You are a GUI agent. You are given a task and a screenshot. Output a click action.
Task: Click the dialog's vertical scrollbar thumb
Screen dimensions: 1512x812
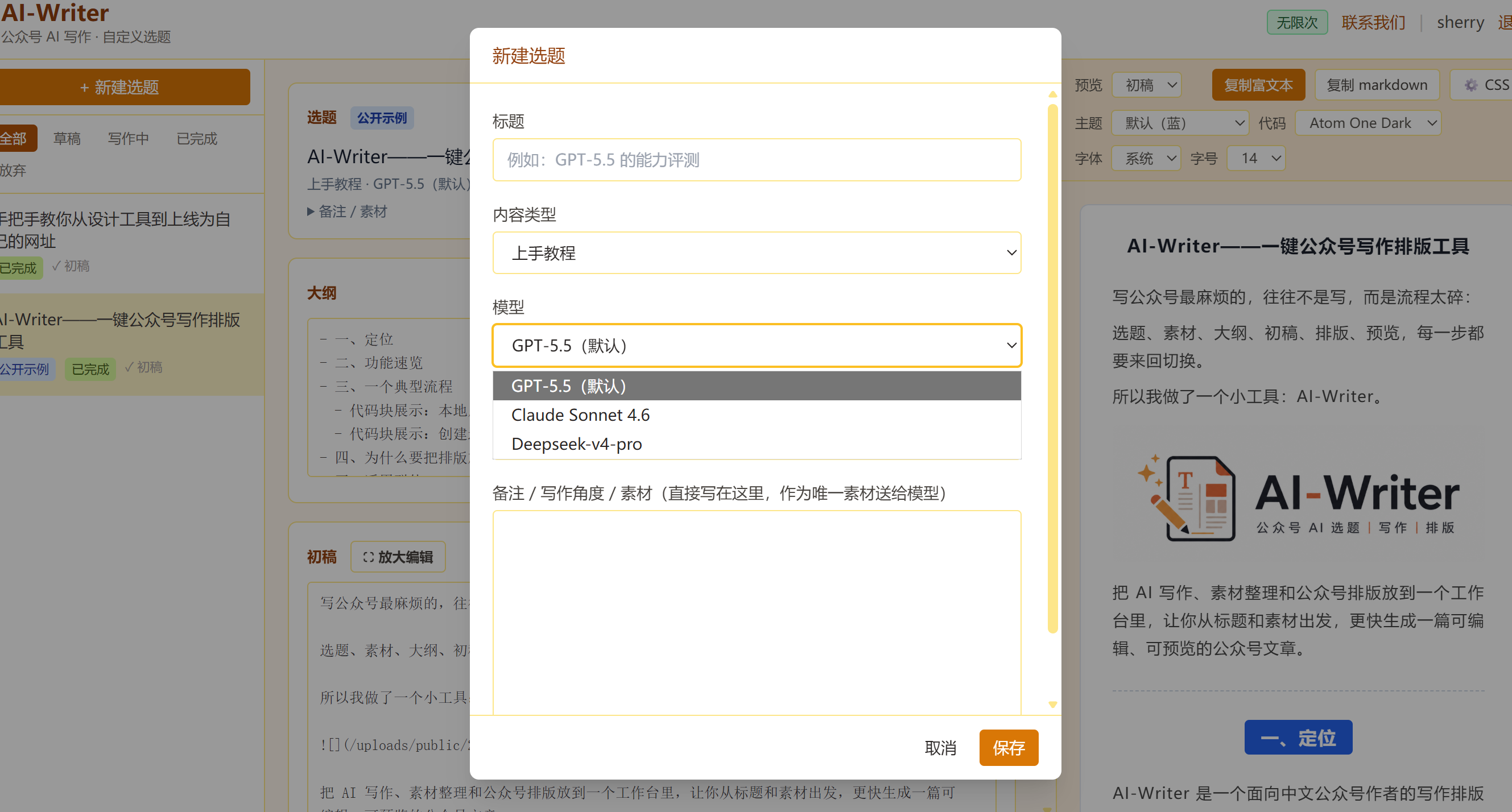point(1052,368)
